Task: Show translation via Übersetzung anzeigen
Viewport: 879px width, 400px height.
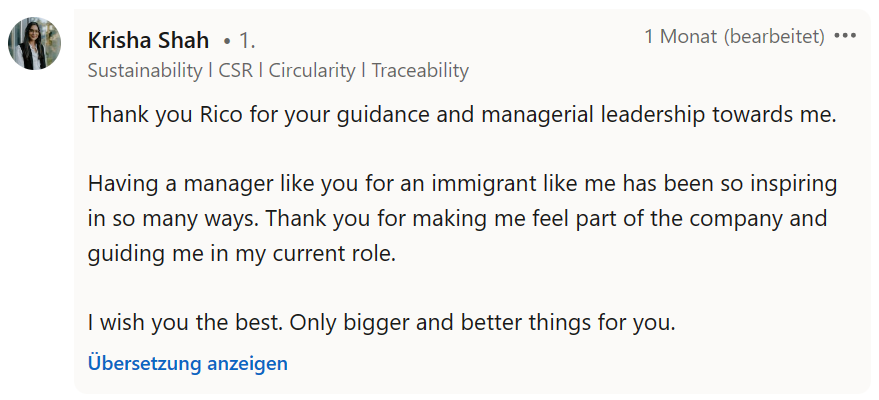Action: (188, 364)
